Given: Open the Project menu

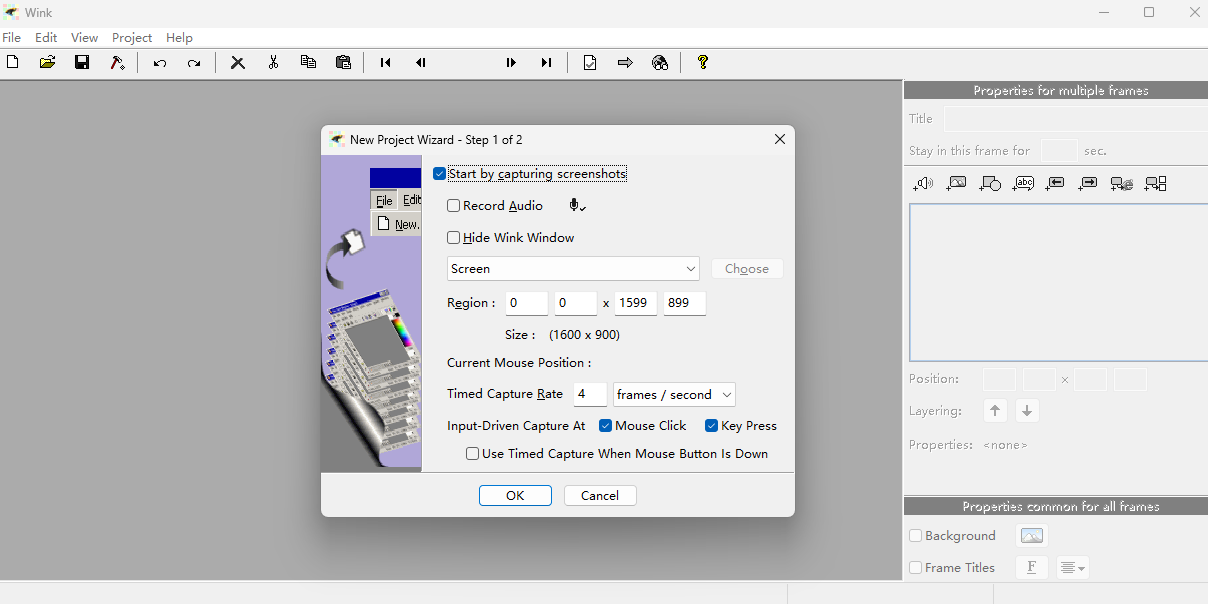Looking at the screenshot, I should [132, 38].
